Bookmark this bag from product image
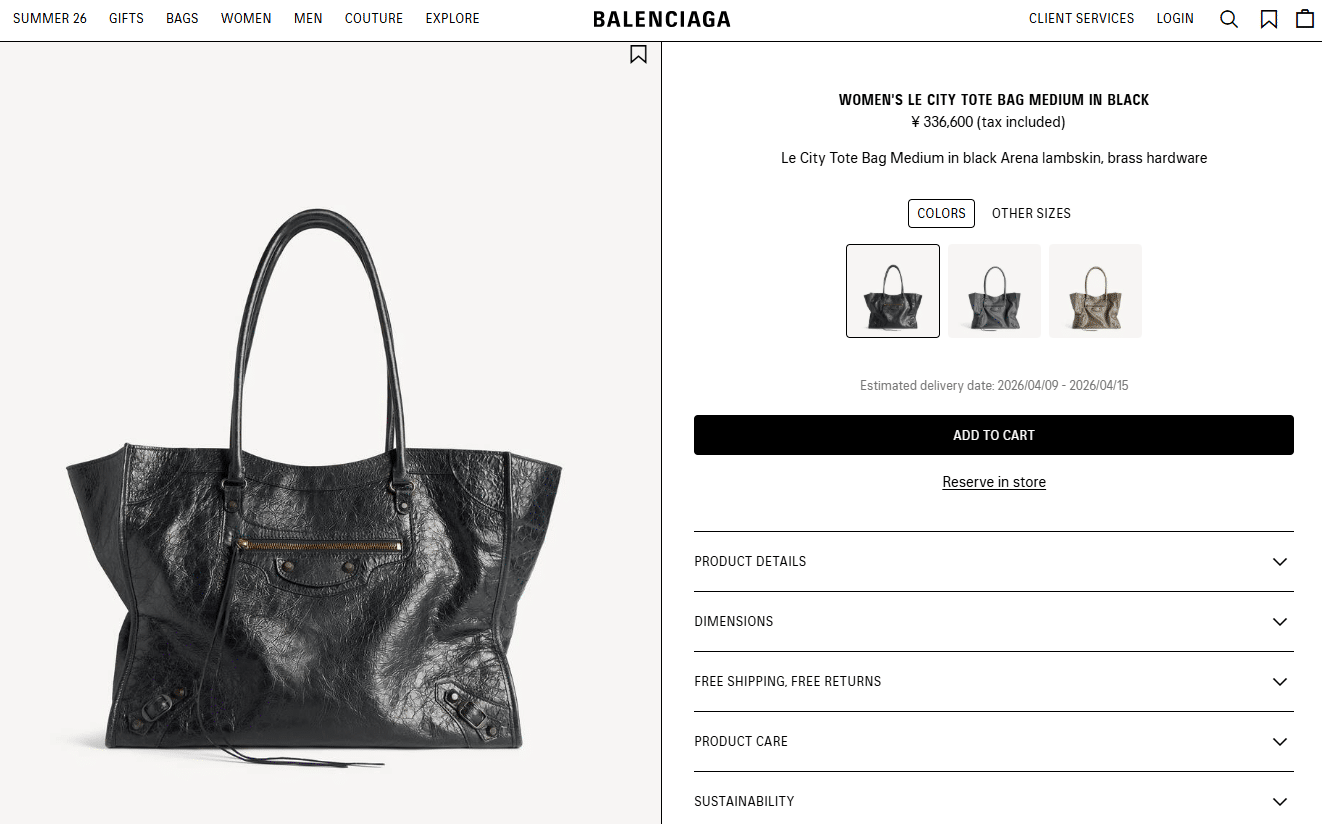This screenshot has width=1322, height=824. (x=638, y=54)
